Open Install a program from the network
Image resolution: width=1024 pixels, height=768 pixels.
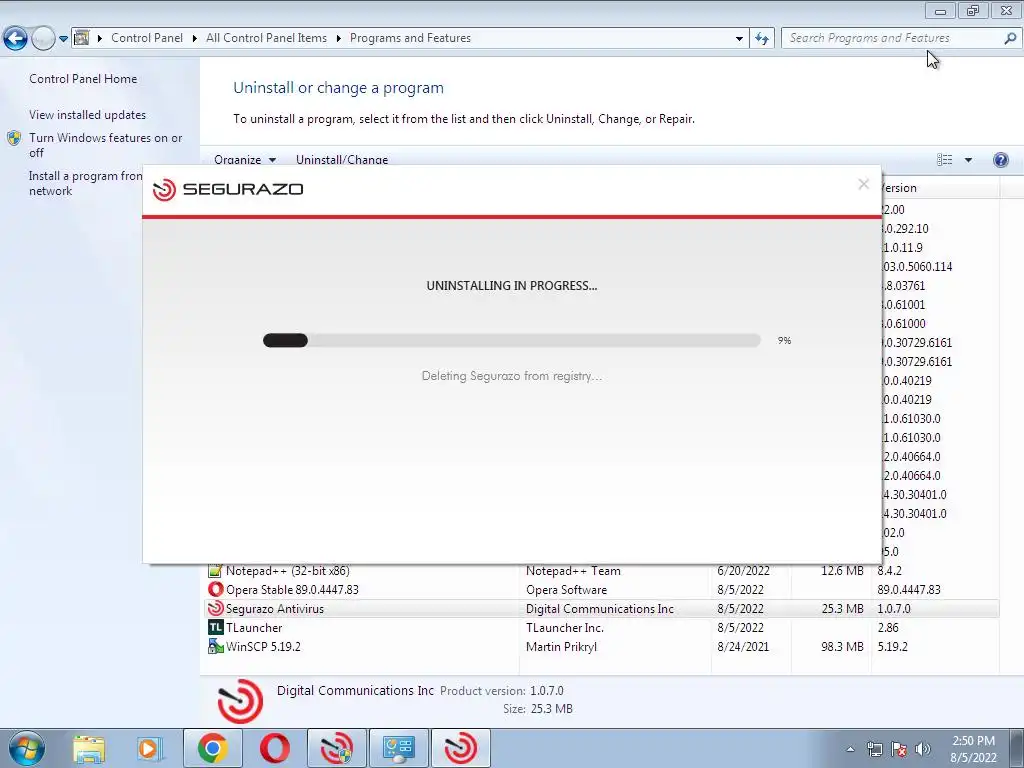(86, 184)
